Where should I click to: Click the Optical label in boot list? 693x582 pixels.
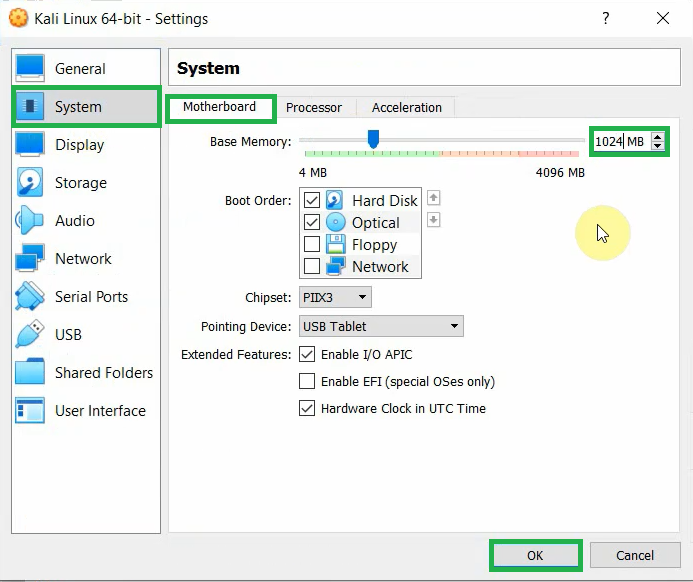pyautogui.click(x=376, y=223)
